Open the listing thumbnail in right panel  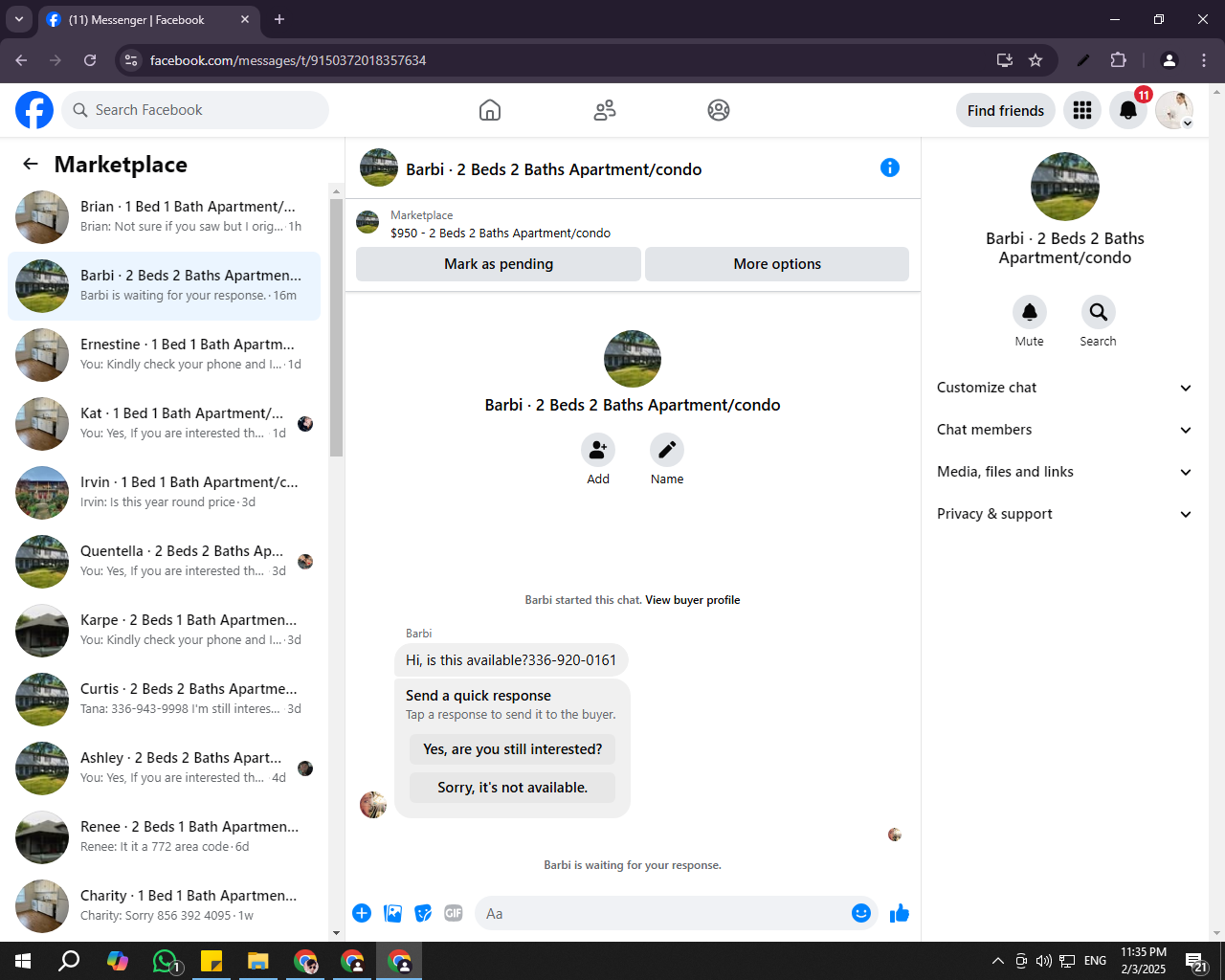(1065, 187)
